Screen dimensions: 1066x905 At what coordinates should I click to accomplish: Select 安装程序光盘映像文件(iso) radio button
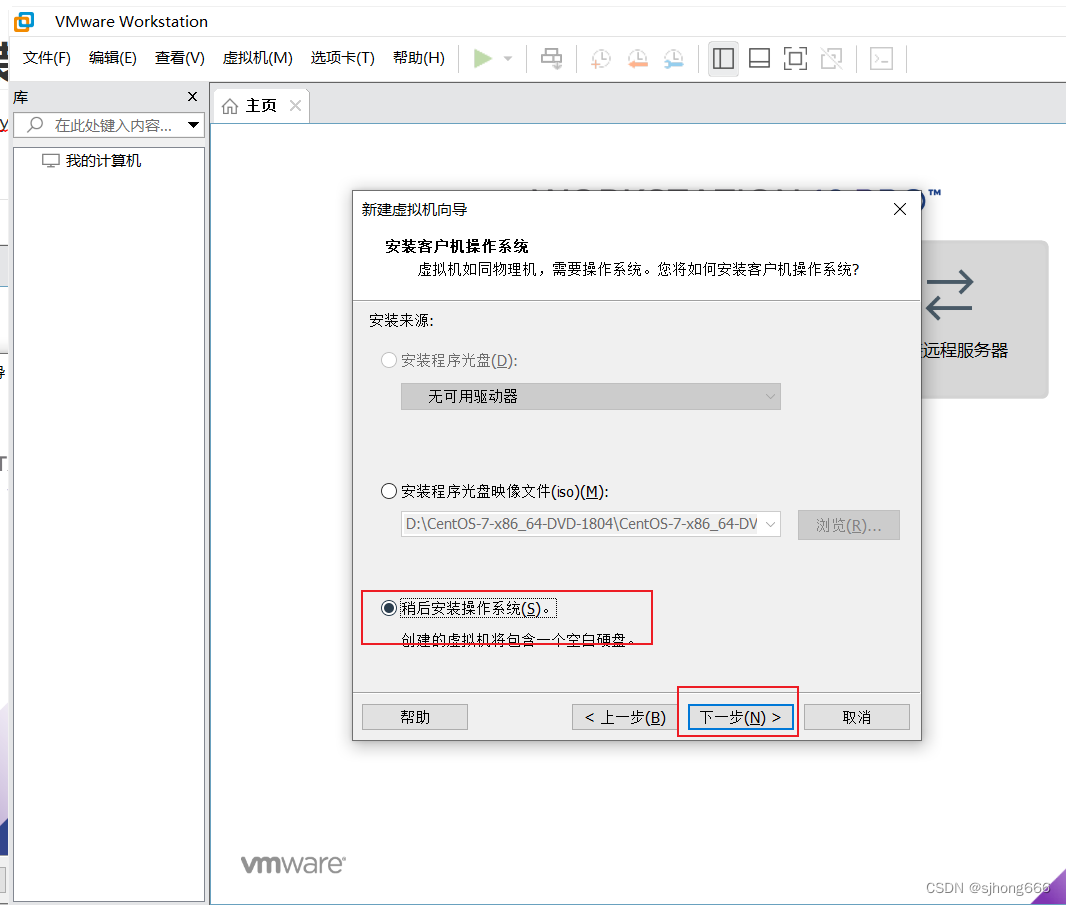point(389,491)
